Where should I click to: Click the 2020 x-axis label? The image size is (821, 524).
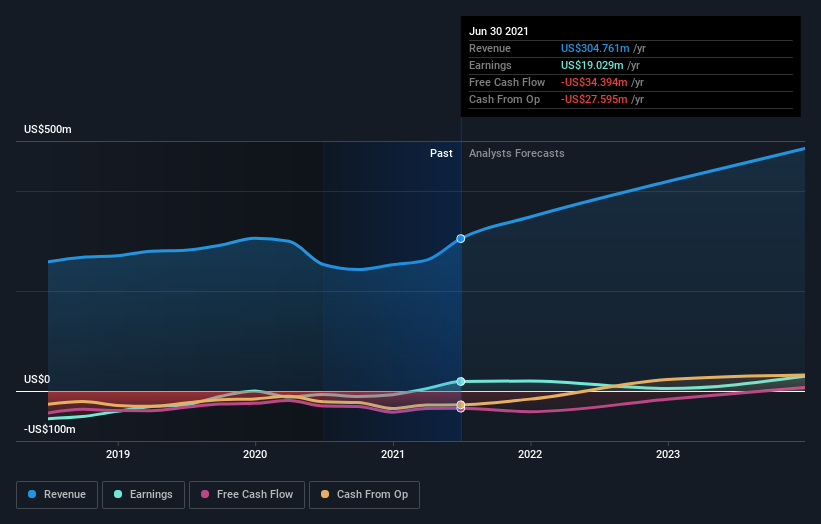click(255, 454)
